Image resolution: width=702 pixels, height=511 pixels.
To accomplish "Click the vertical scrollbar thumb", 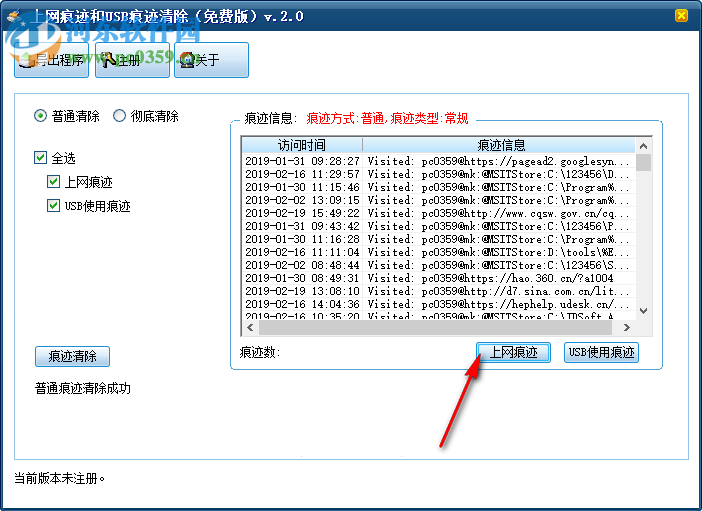I will pos(643,162).
